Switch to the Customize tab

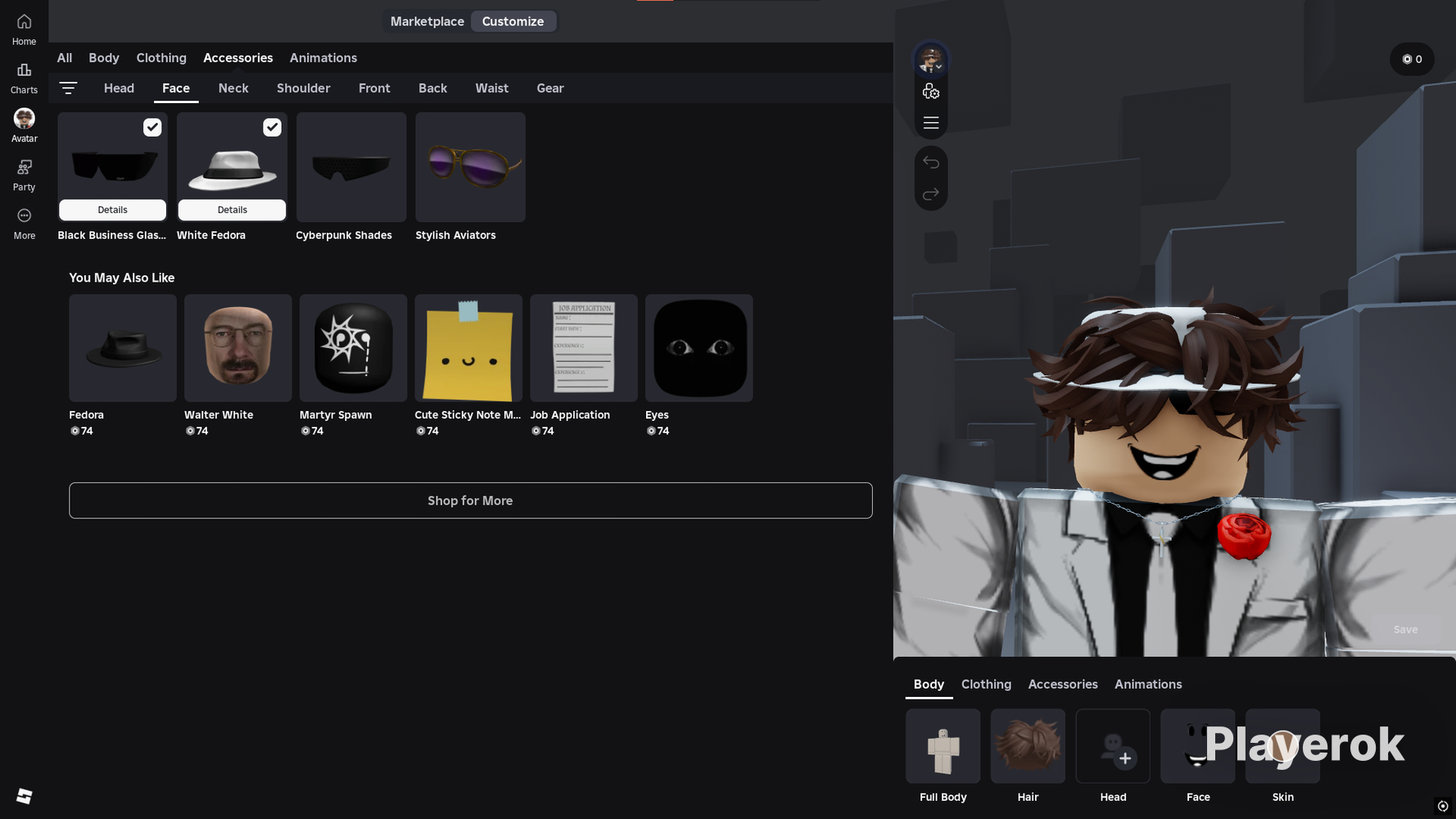pos(513,21)
